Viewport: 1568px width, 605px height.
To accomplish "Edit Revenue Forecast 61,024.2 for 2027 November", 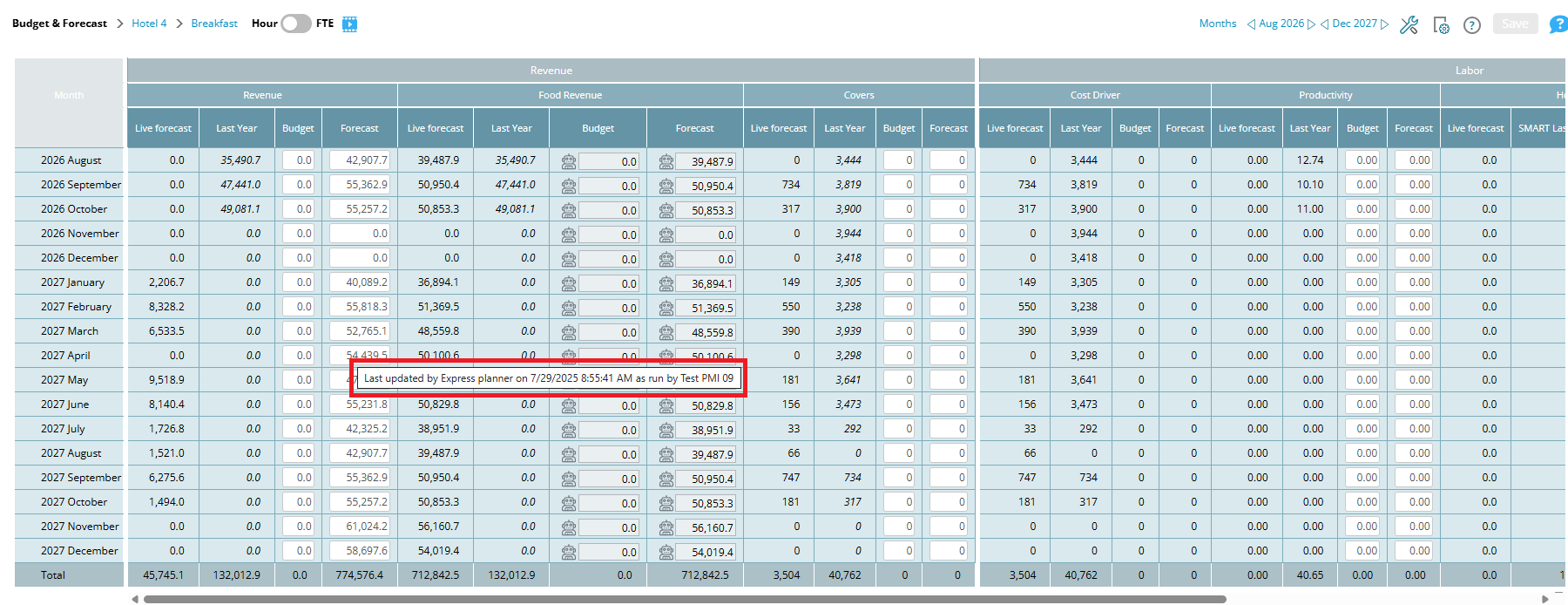I will (359, 527).
